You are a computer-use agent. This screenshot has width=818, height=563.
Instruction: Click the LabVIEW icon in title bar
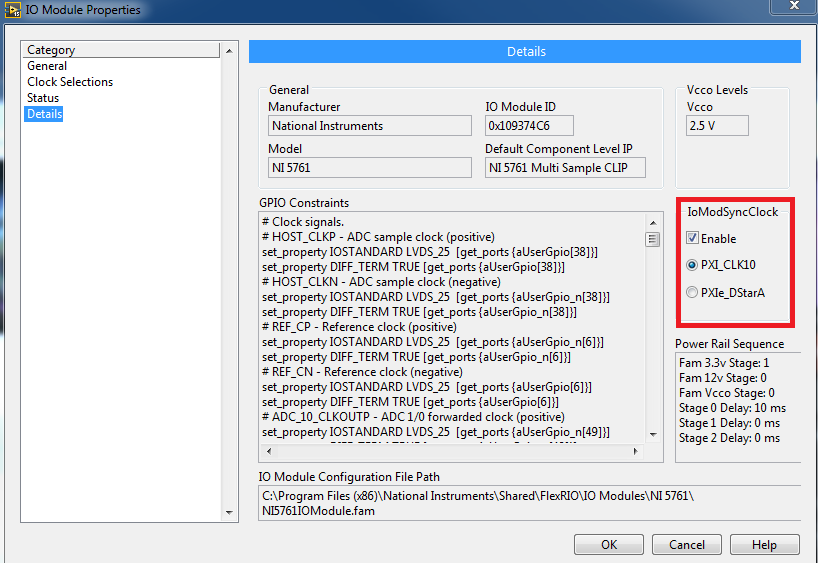pos(13,10)
